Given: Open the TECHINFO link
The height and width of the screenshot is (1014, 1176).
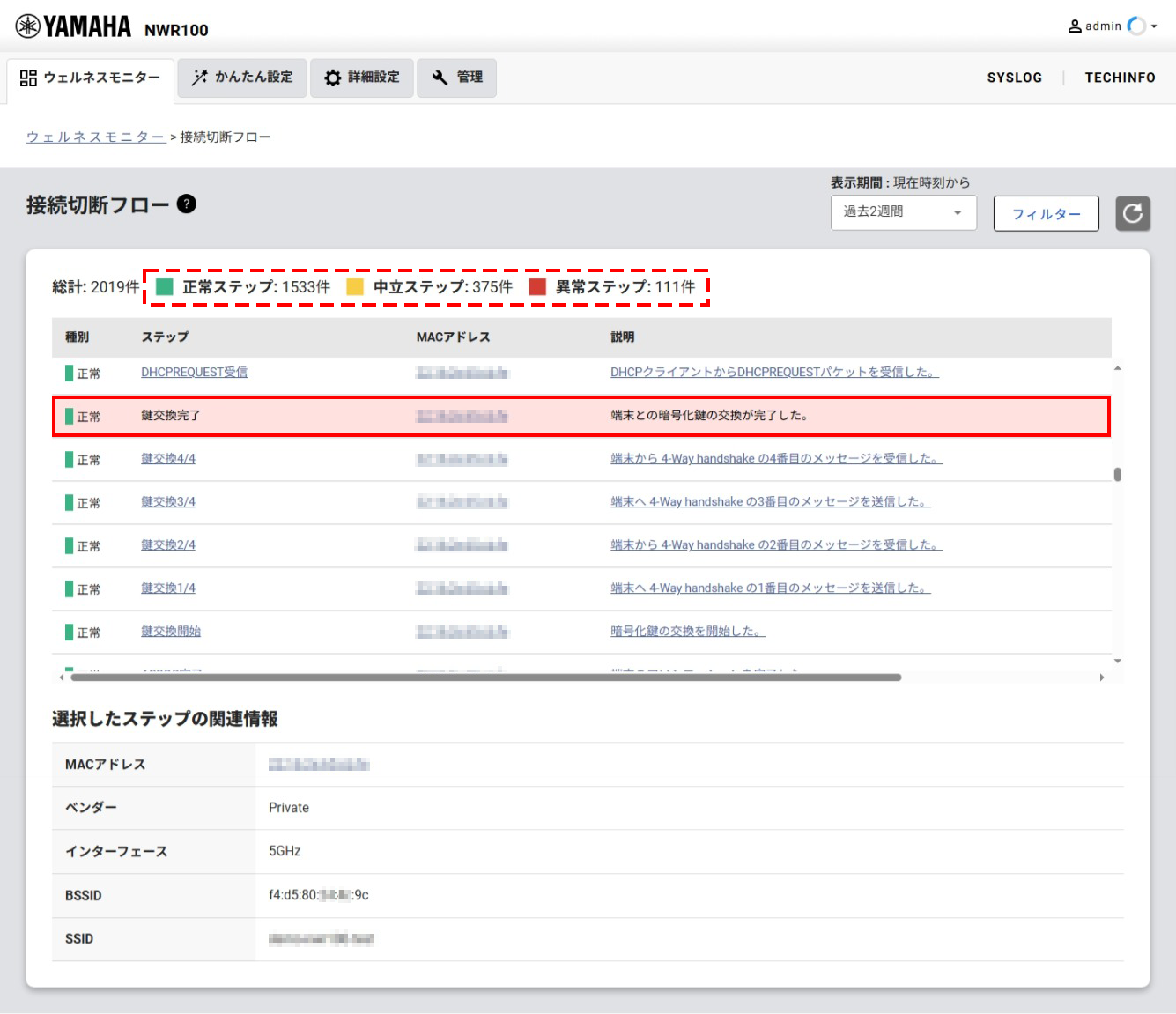Looking at the screenshot, I should pyautogui.click(x=1120, y=78).
